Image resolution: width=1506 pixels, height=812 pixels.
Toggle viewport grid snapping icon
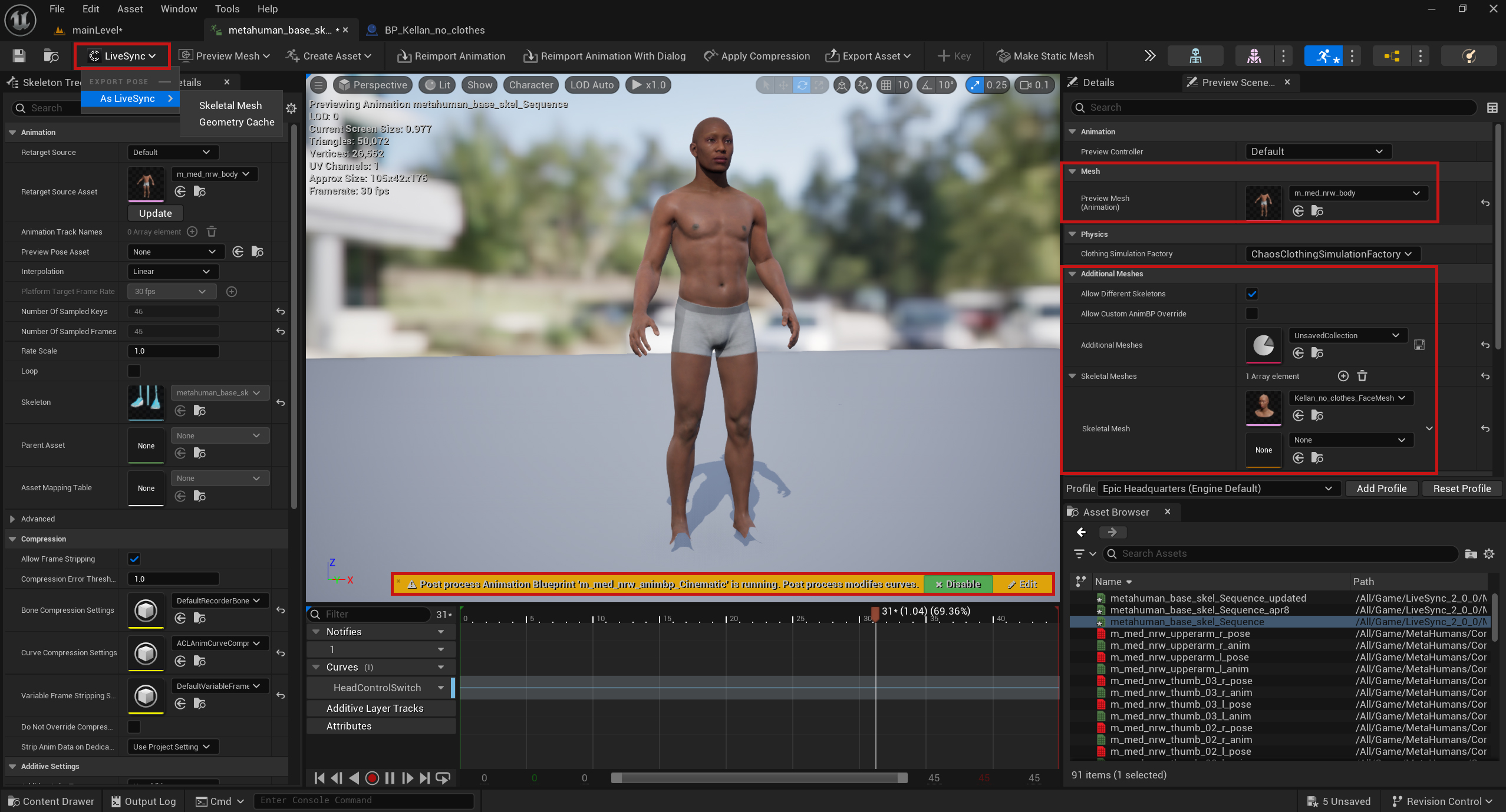tap(886, 85)
